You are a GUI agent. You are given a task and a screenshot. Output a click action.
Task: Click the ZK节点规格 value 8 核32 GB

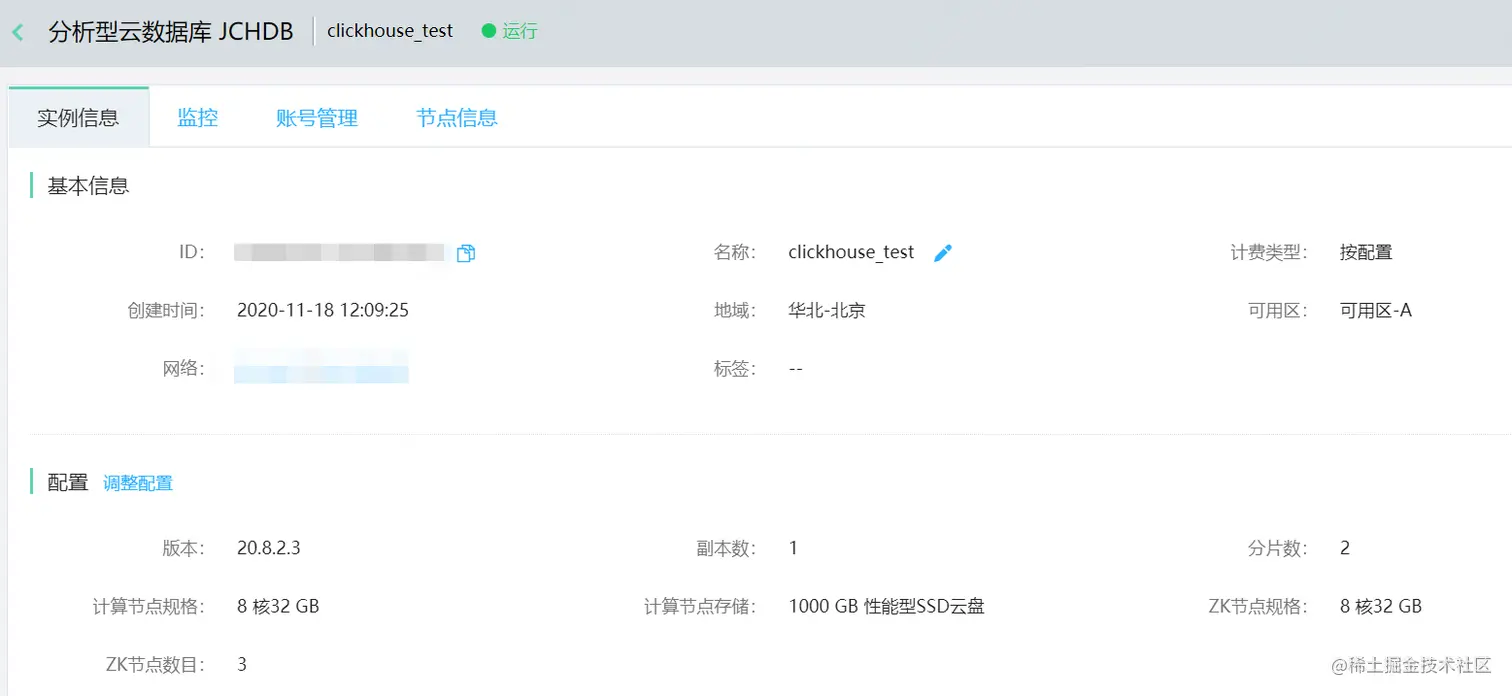tap(1381, 606)
